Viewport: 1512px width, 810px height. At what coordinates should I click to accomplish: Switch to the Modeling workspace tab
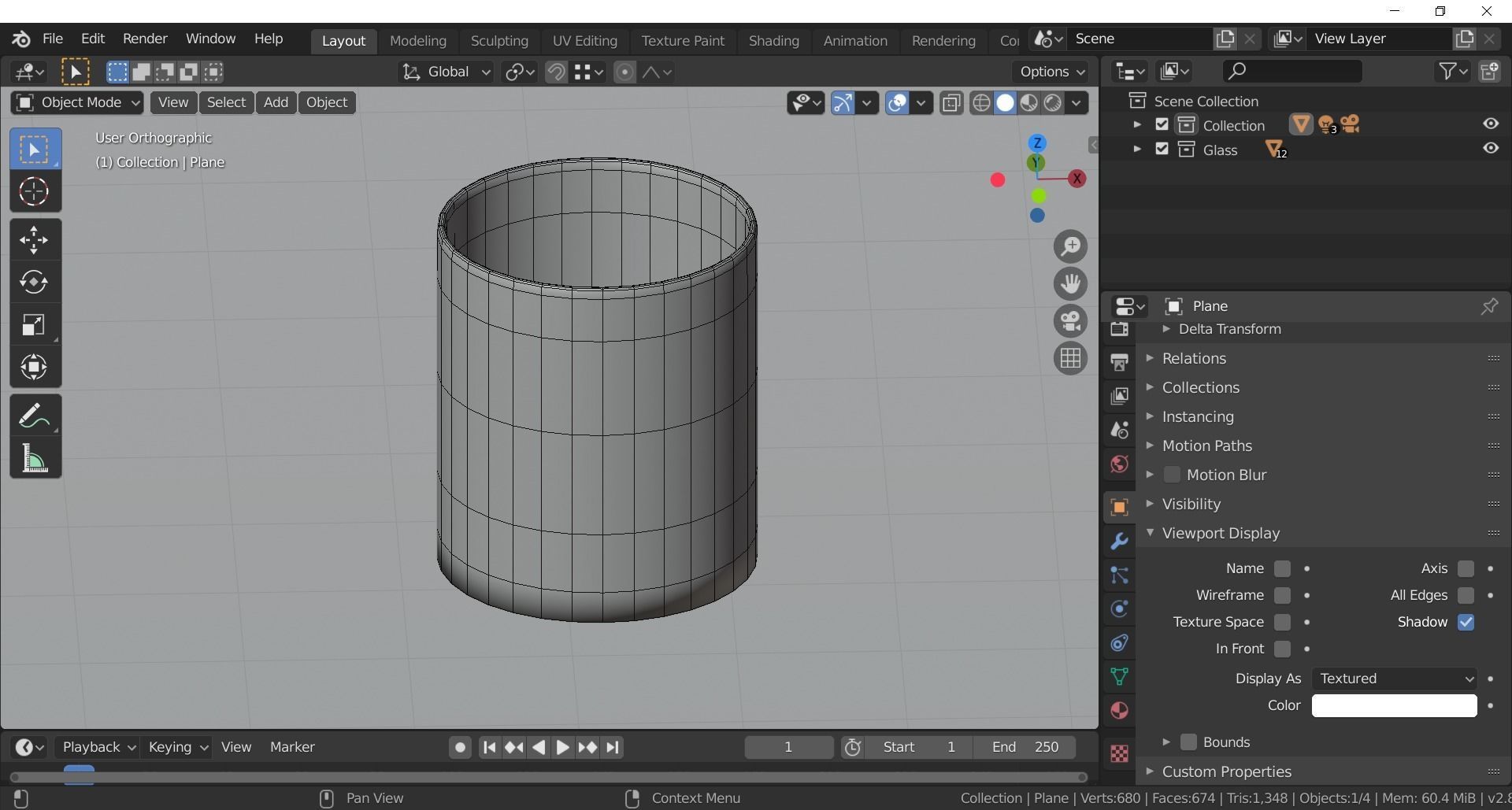[418, 40]
